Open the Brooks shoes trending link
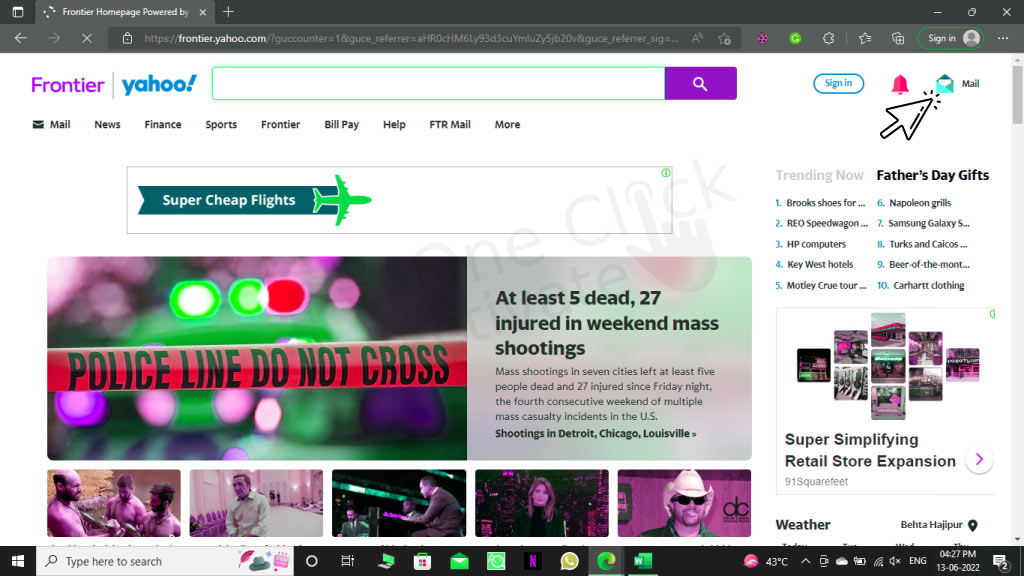The width and height of the screenshot is (1024, 576). [825, 203]
